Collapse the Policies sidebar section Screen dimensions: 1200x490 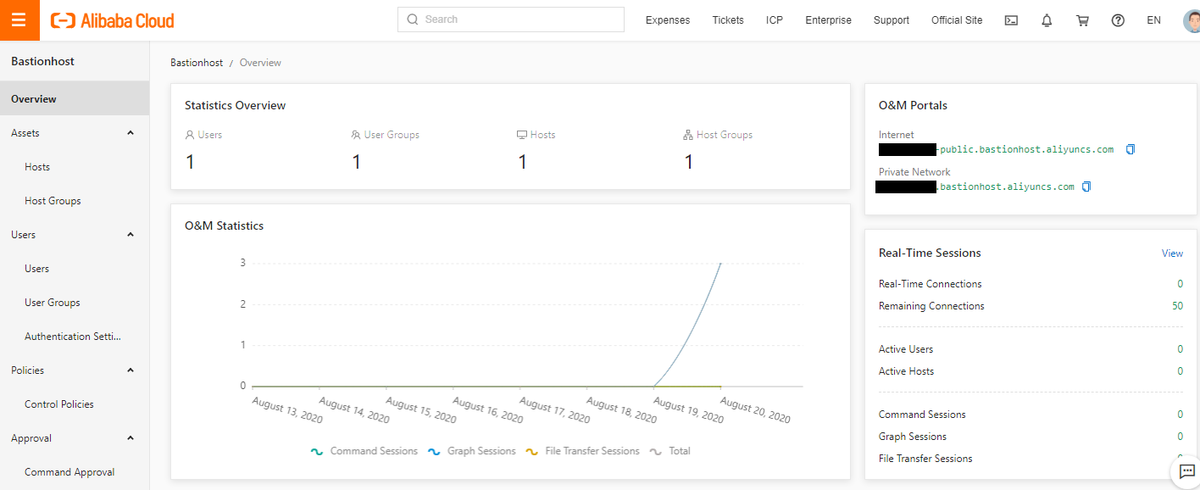(x=130, y=370)
